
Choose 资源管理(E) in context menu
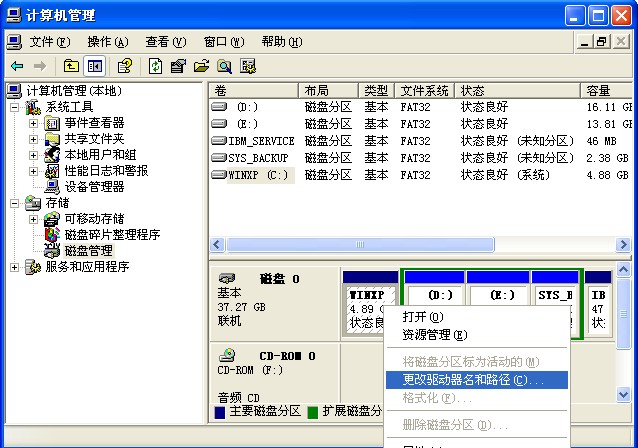click(x=476, y=334)
